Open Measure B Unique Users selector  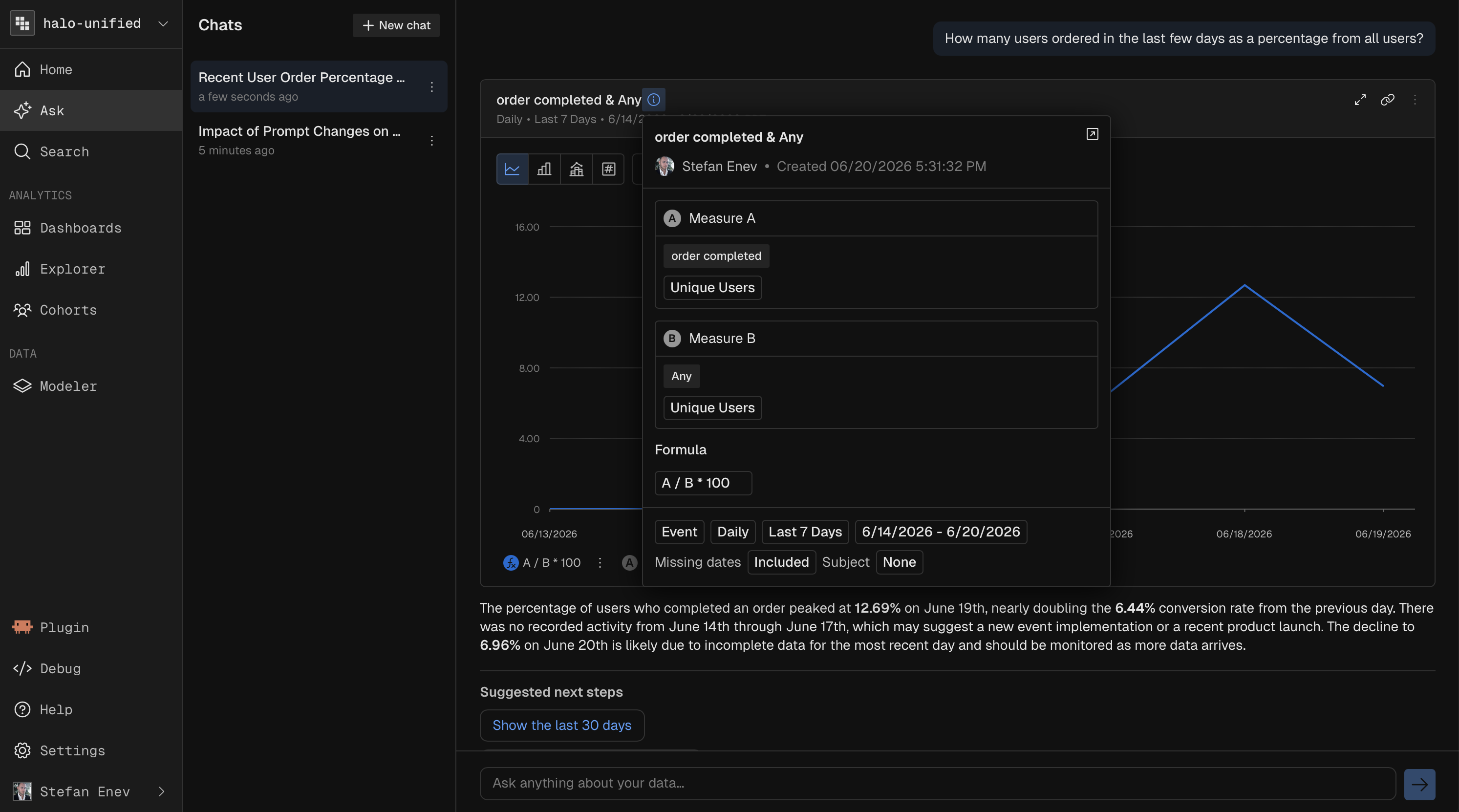pos(712,407)
